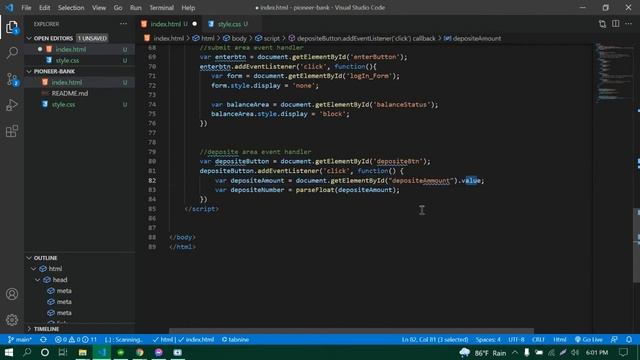Open Windows taskbar search
This screenshot has width=640, height=360.
point(27,352)
